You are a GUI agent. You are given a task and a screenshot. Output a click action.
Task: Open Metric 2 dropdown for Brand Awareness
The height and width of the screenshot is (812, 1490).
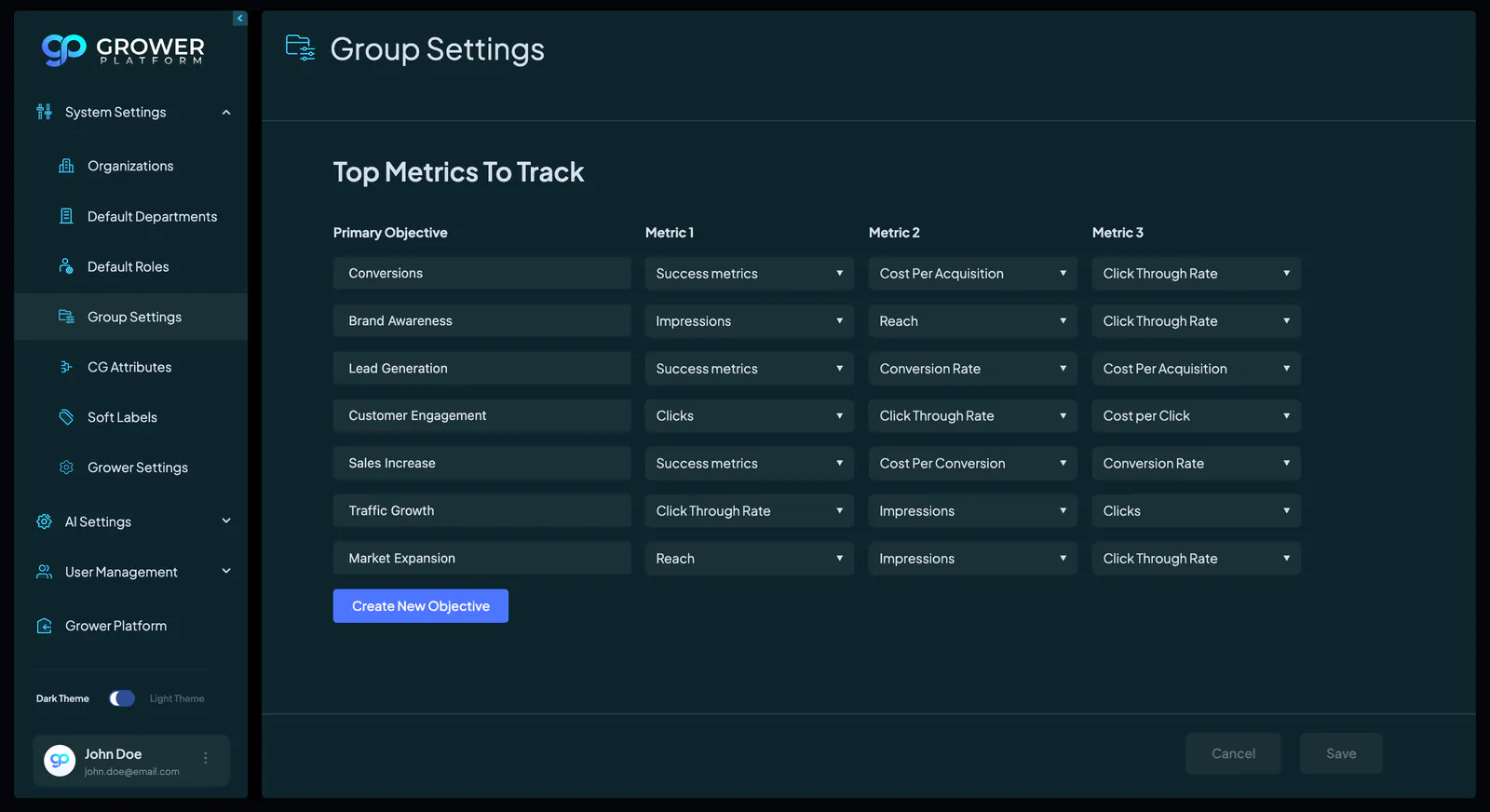click(973, 321)
